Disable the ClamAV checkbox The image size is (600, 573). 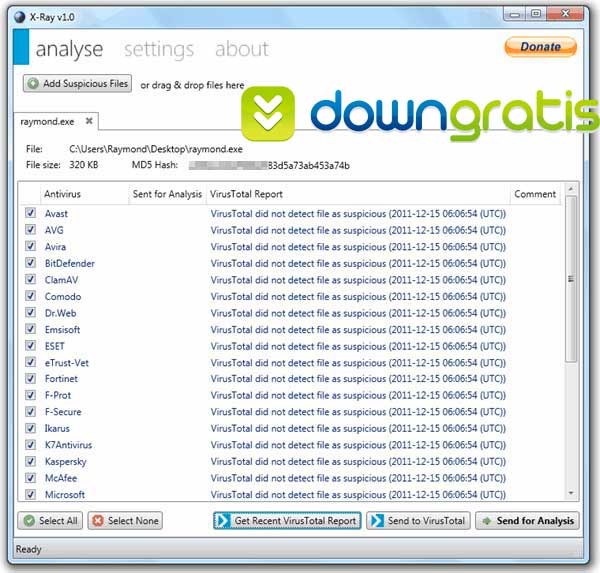click(x=31, y=279)
